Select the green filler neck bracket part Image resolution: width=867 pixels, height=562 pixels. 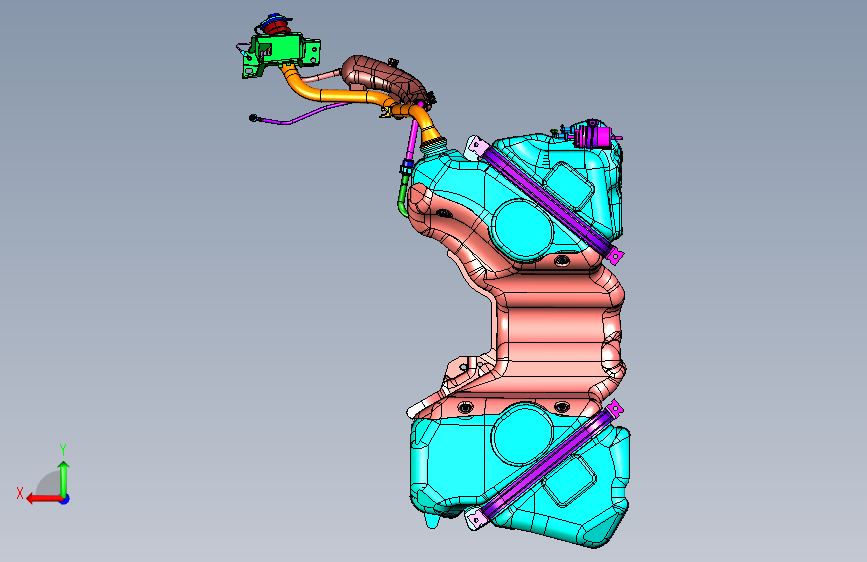point(281,53)
